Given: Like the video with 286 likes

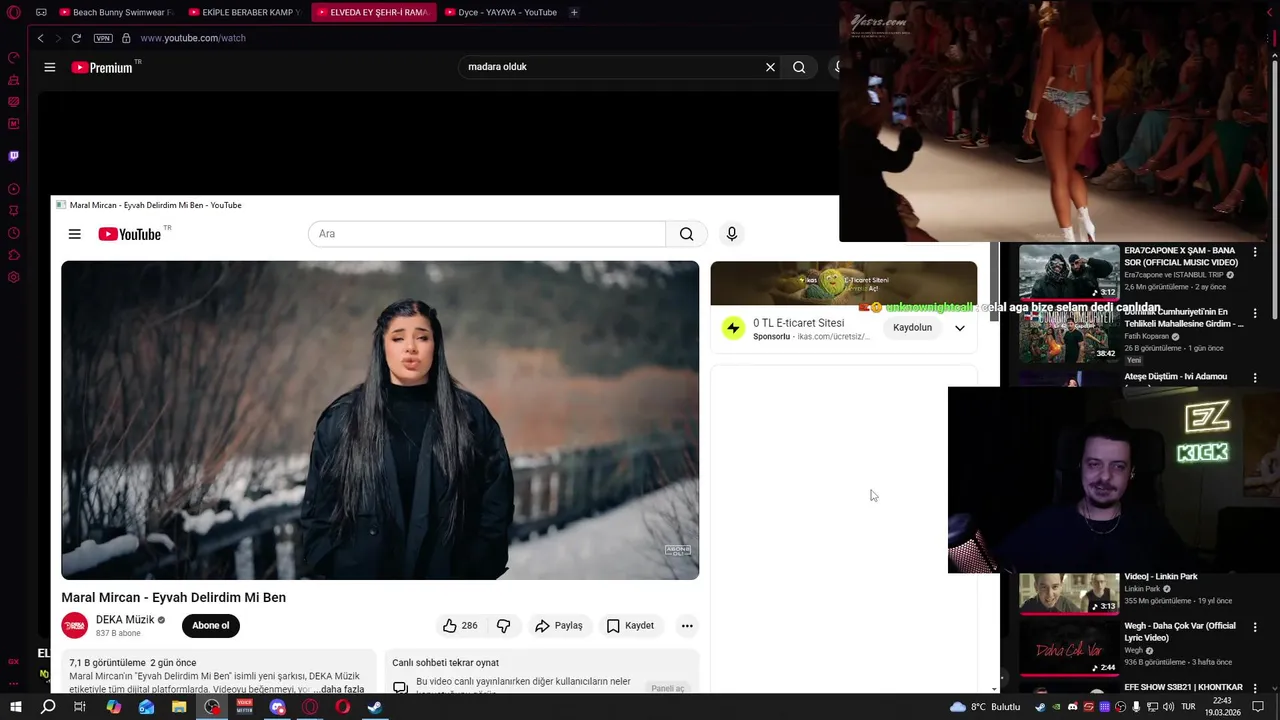Looking at the screenshot, I should point(460,626).
